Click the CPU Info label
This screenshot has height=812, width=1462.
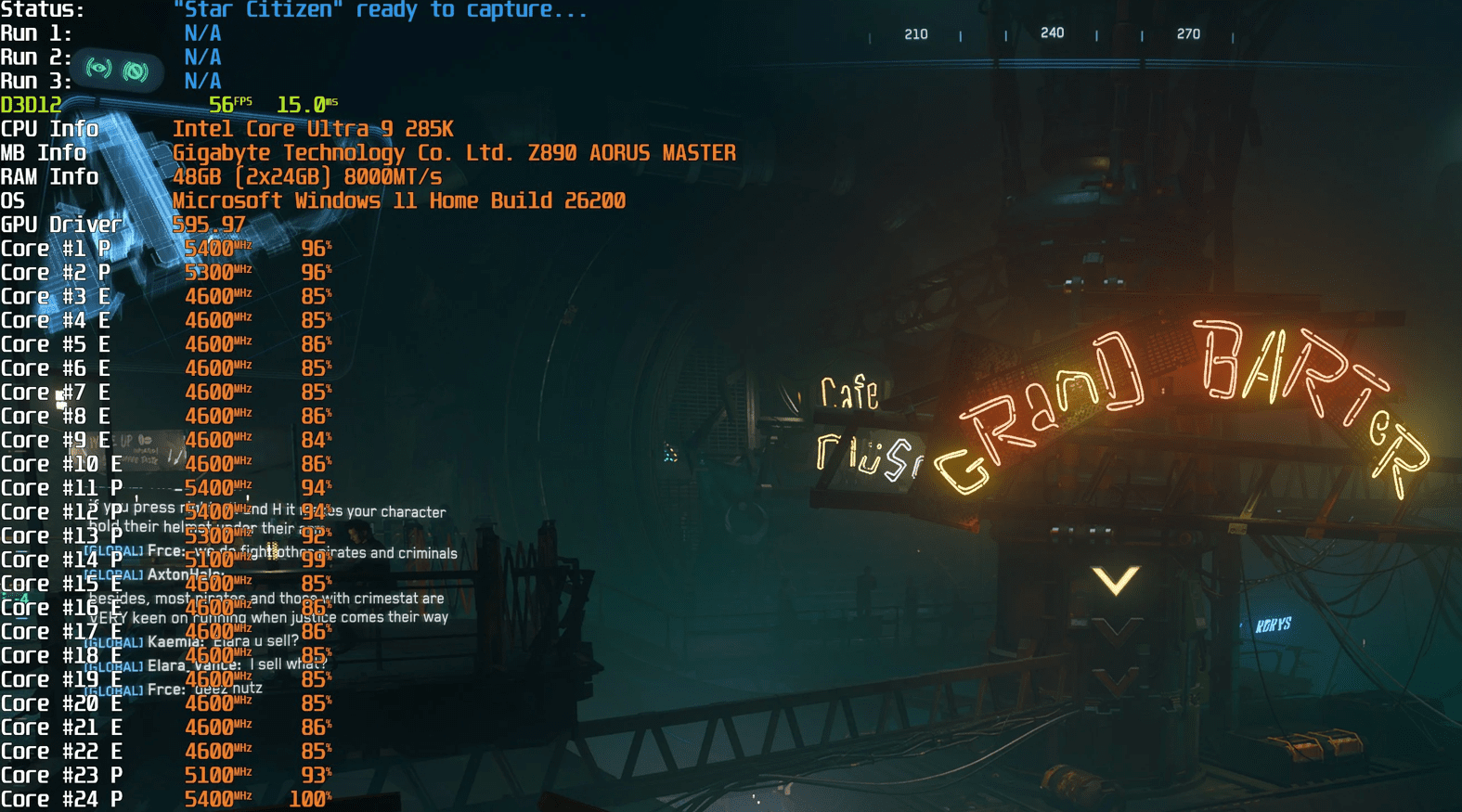[x=49, y=129]
